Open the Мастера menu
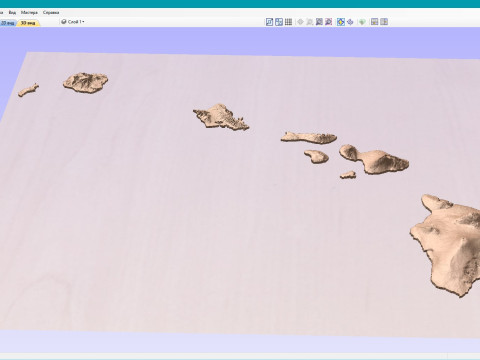 [29, 13]
